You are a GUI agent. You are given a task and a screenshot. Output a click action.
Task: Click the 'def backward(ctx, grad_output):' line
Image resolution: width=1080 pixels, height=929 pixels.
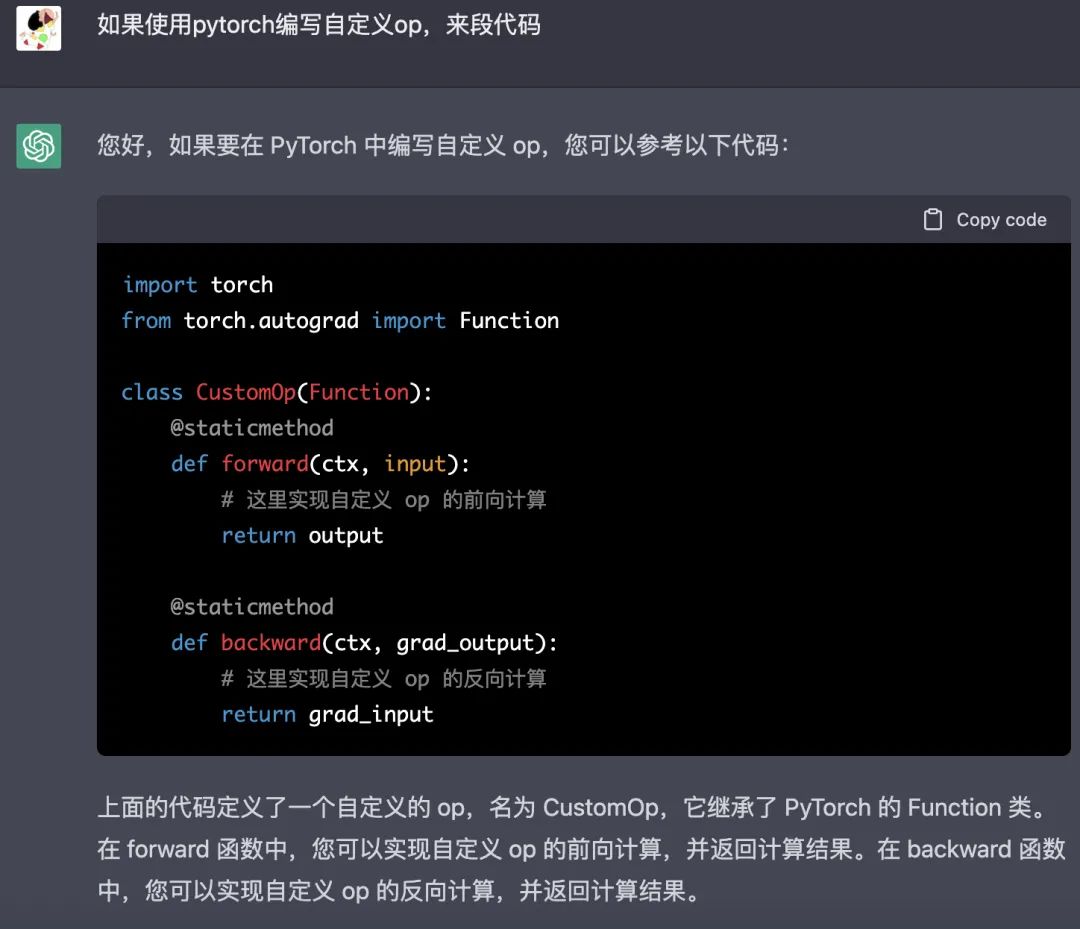[364, 643]
